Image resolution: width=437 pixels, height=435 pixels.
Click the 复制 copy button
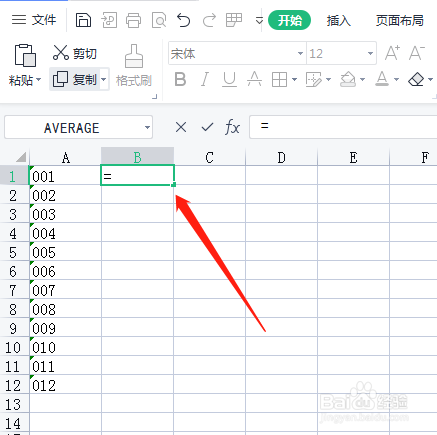coord(75,80)
